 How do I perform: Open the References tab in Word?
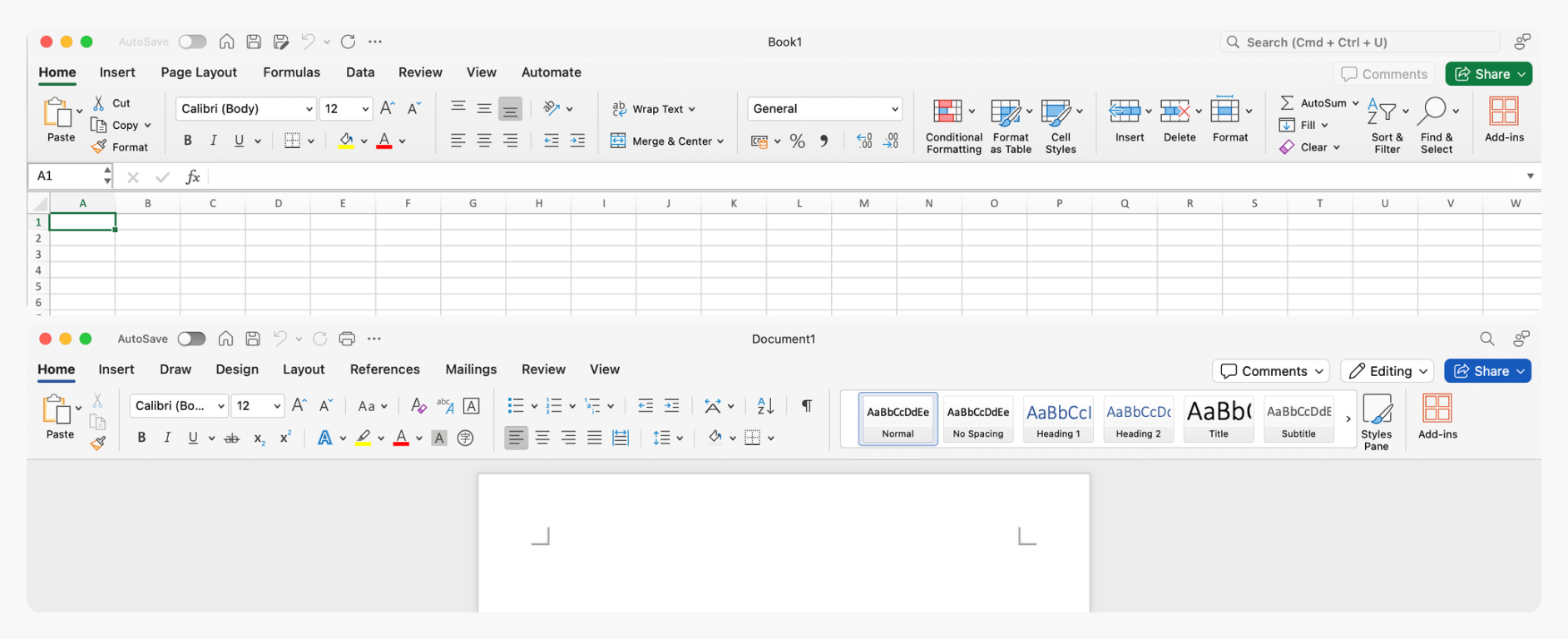point(384,369)
